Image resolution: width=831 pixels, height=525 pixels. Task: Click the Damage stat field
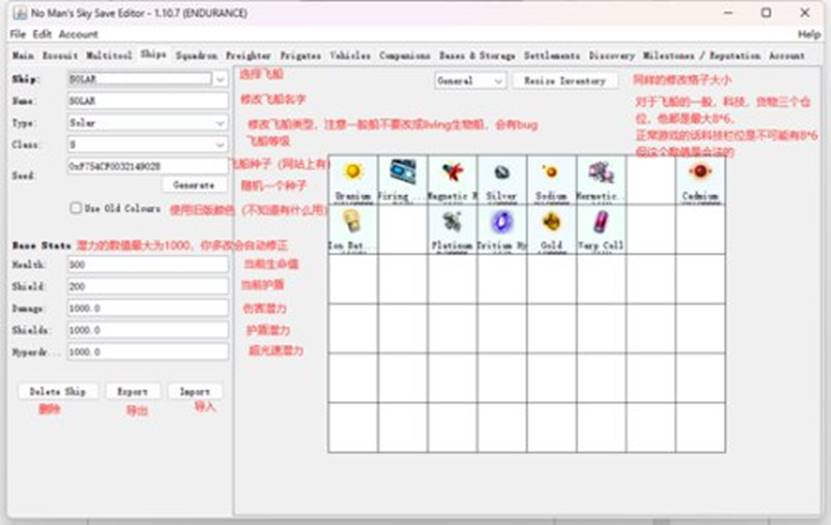pyautogui.click(x=148, y=308)
